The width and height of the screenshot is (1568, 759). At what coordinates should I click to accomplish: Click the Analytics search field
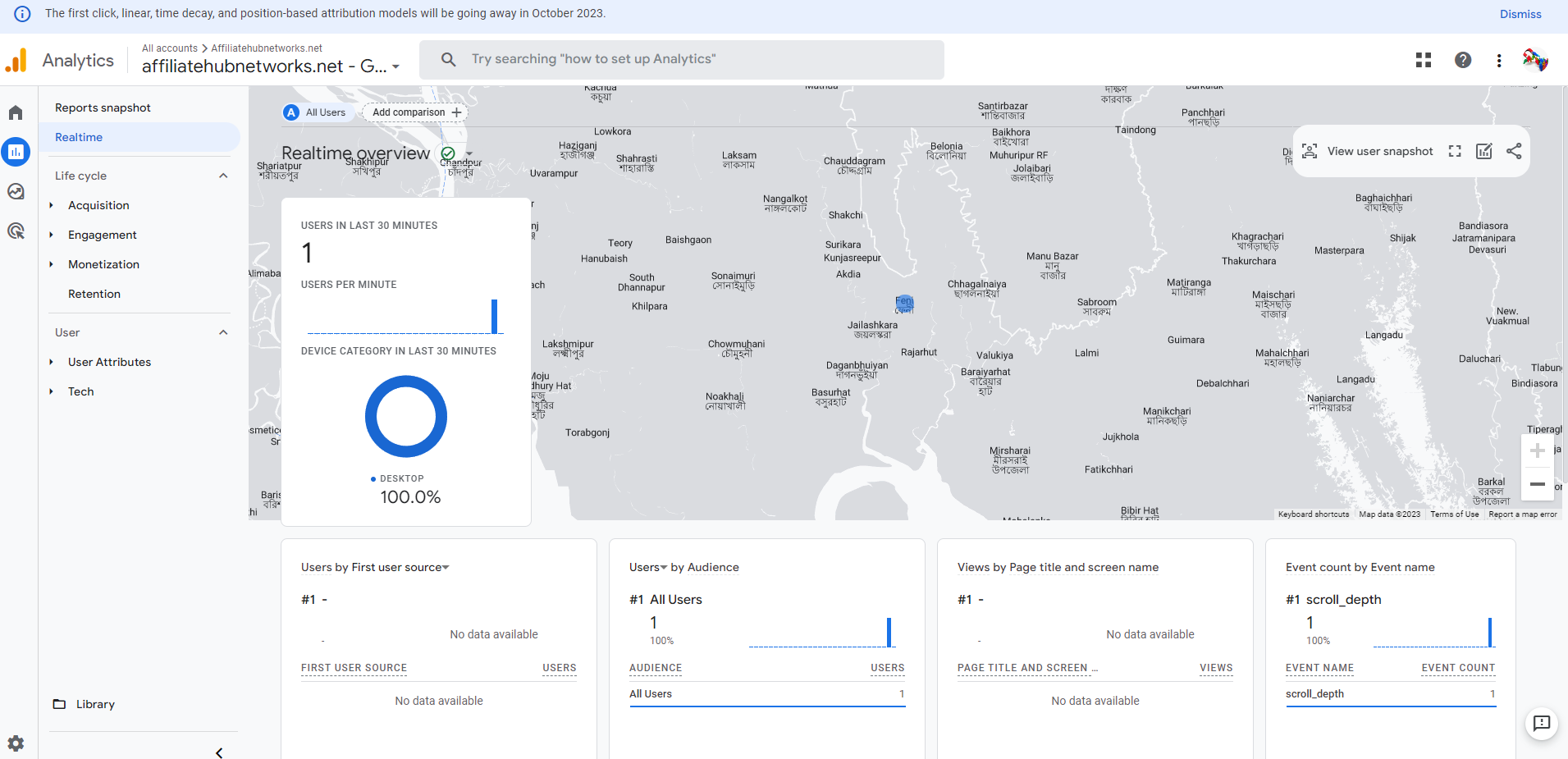tap(681, 59)
